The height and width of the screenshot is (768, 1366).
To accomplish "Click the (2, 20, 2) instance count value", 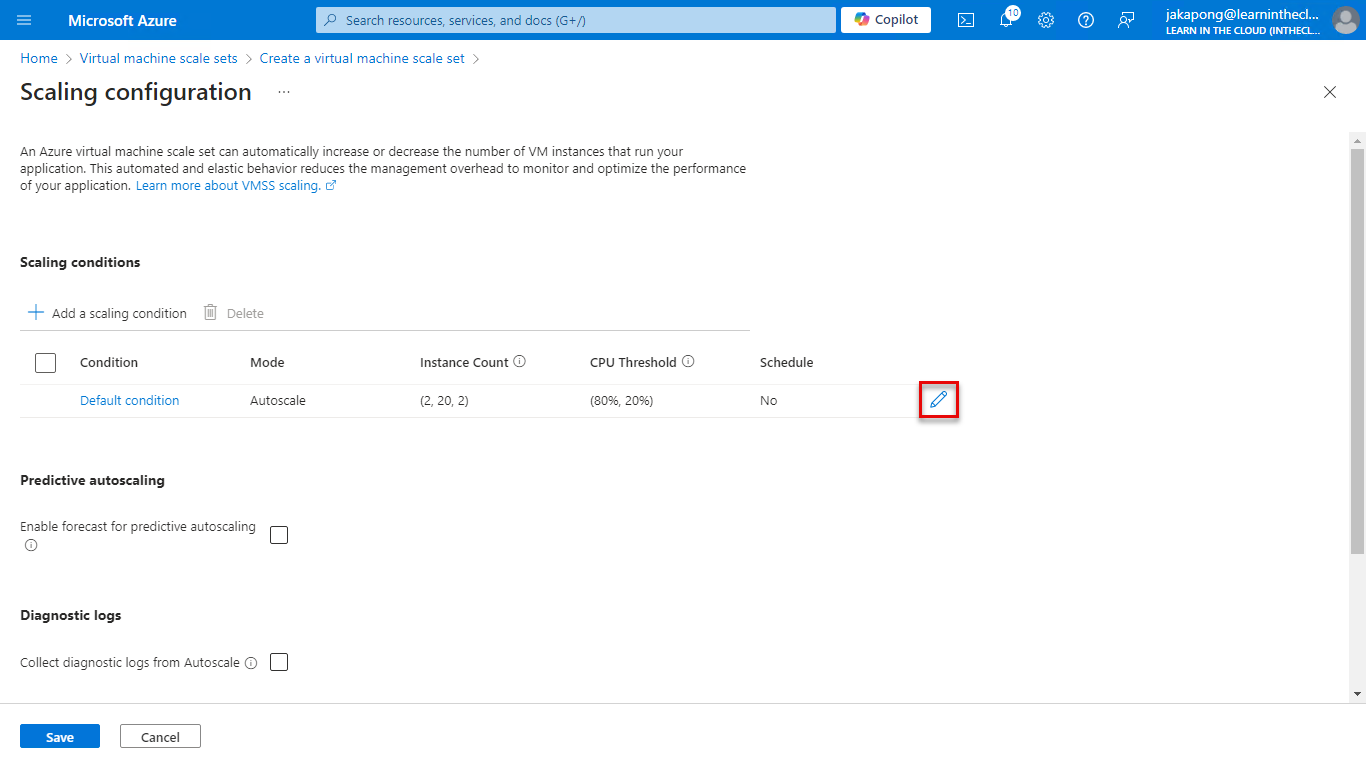I will (445, 400).
